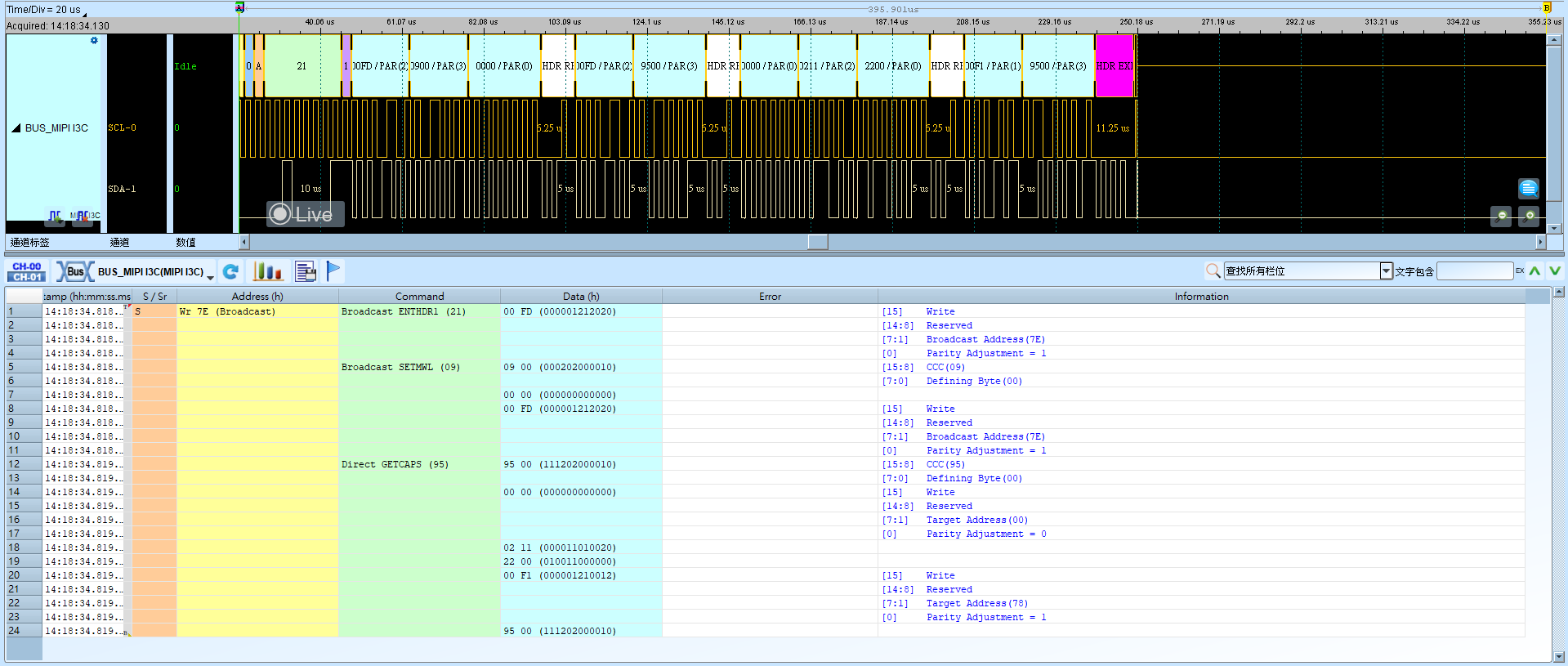Refresh the bus decode table
Screen dimensions: 1568x666
[x=231, y=272]
